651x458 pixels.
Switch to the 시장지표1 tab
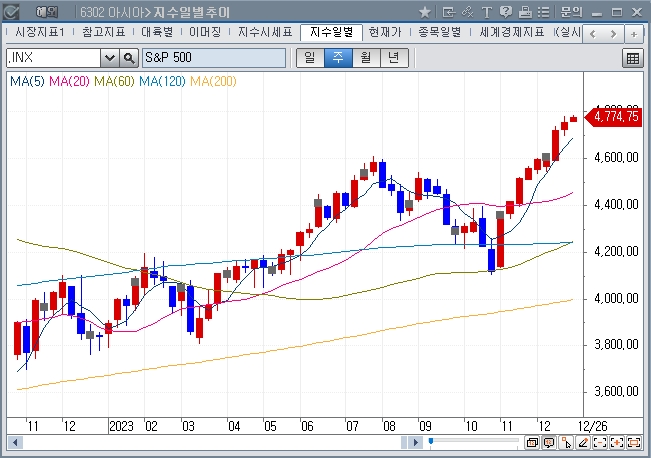pos(39,32)
